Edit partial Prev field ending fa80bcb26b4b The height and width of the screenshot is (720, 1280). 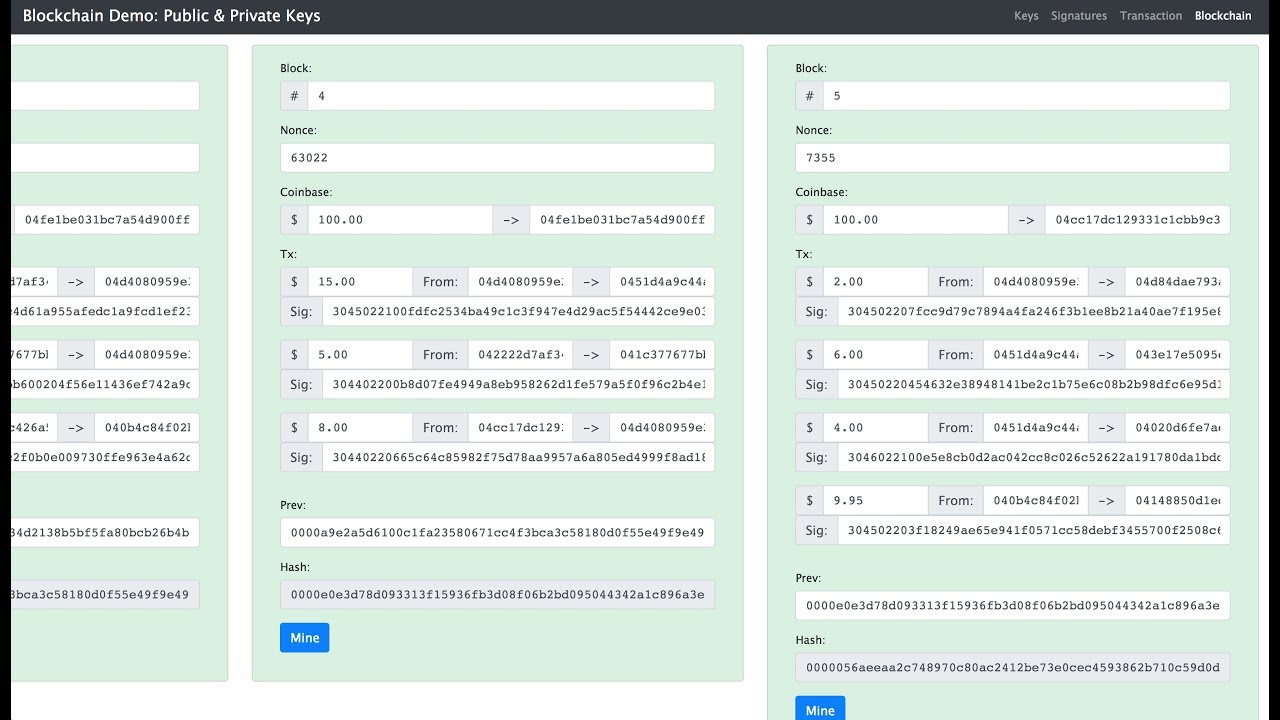click(106, 533)
